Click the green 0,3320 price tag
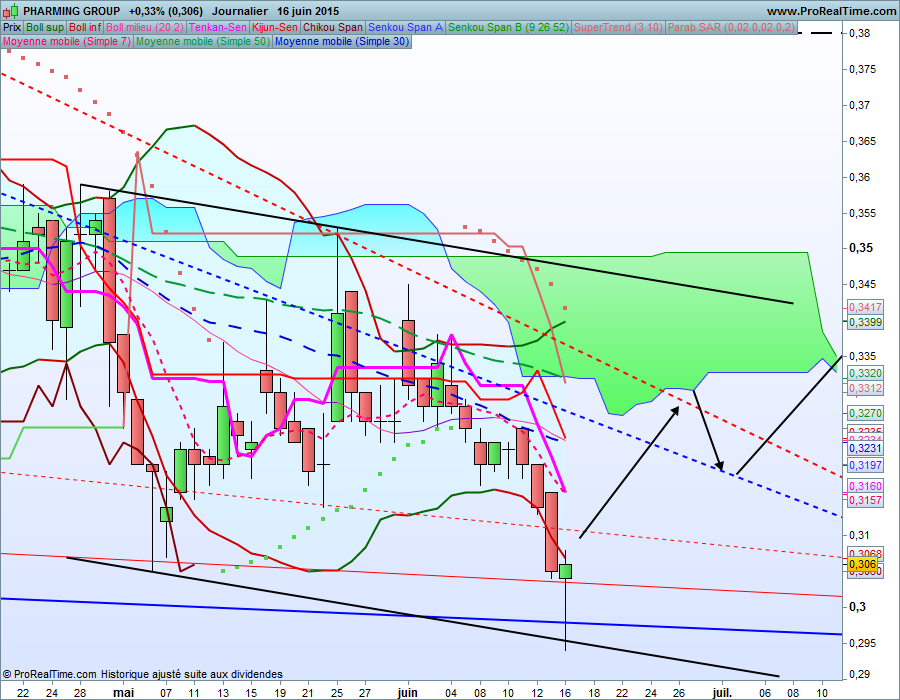 [x=864, y=374]
